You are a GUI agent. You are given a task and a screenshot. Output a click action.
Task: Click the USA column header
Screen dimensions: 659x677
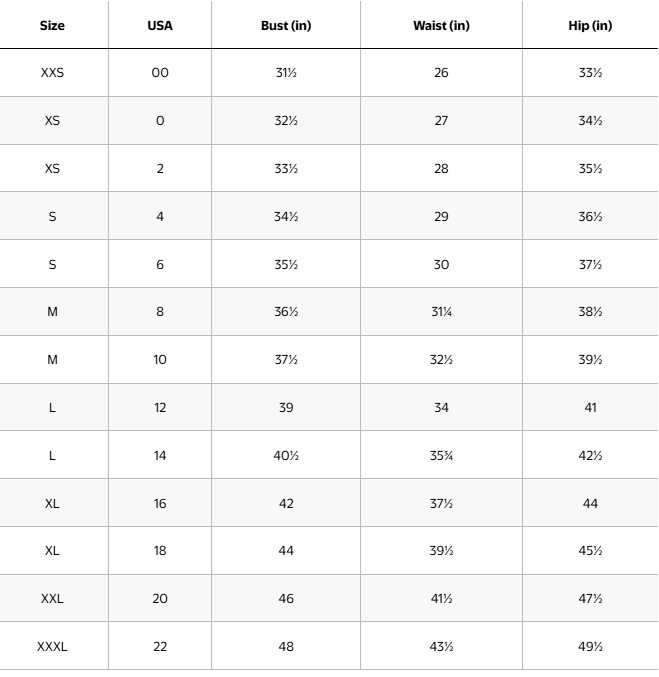(160, 25)
